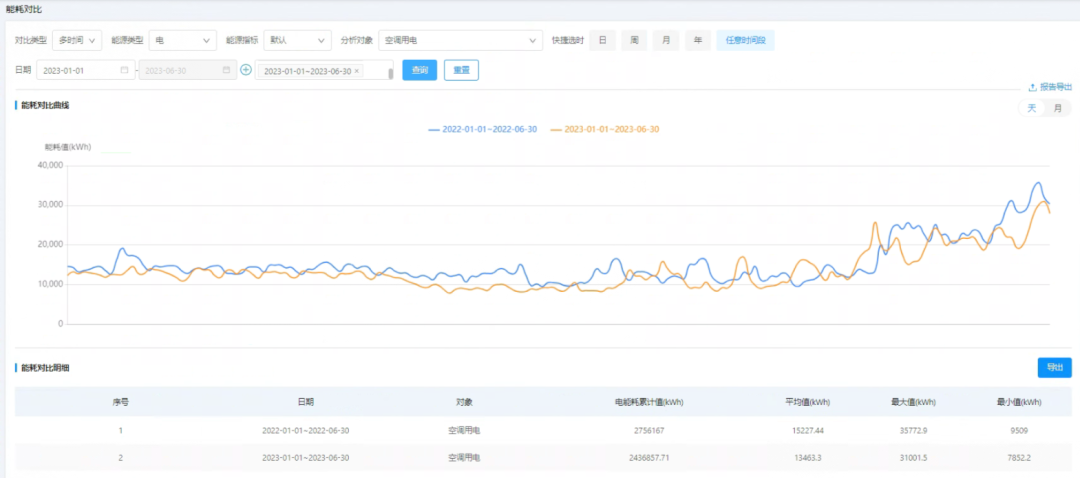Screen dimensions: 1080x478
Task: Click the 报告导出 export report icon
Action: [1032, 87]
